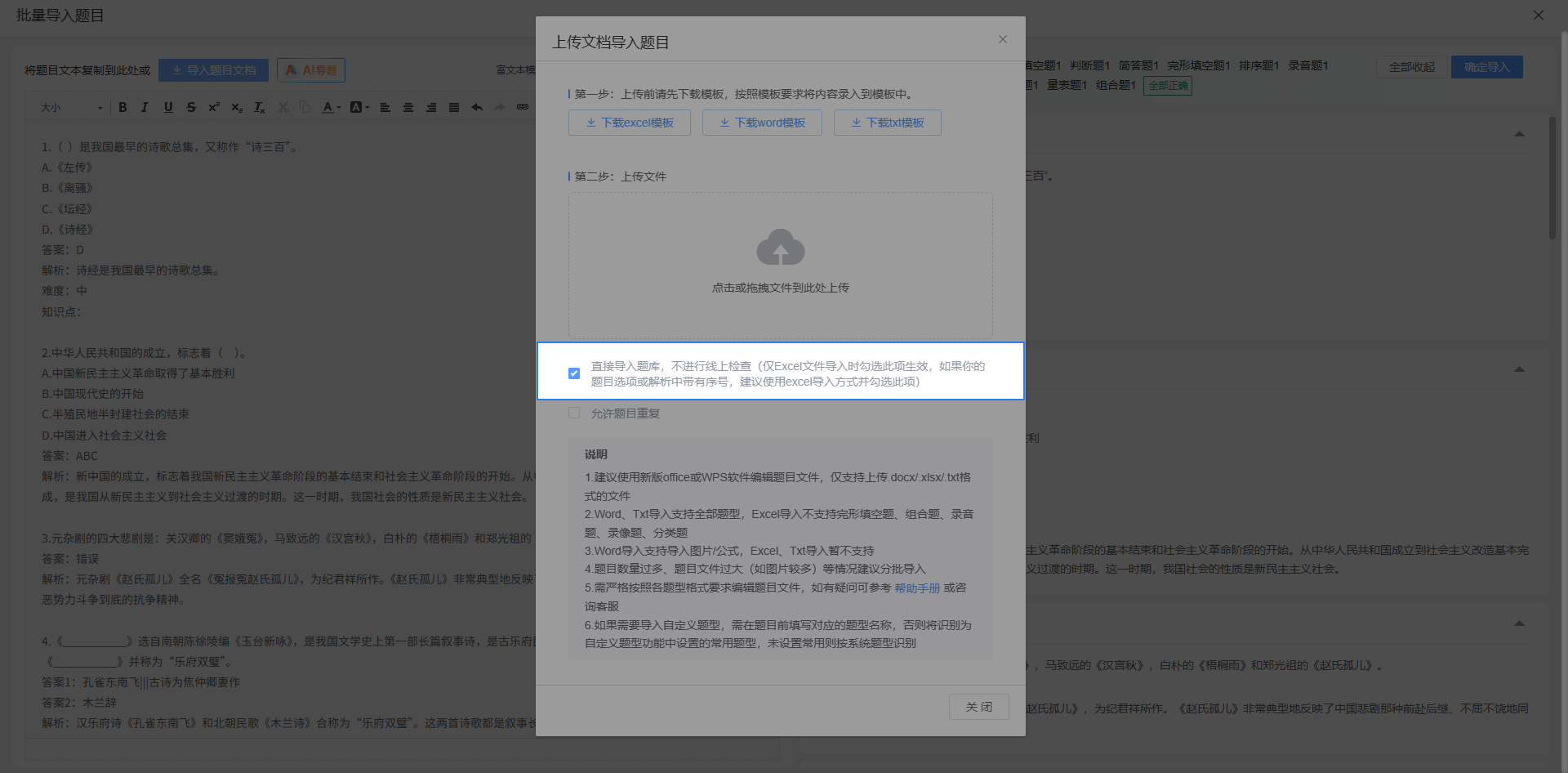Select the 判断题1 question type label
Screen dimensions: 1568x773
tap(1089, 65)
